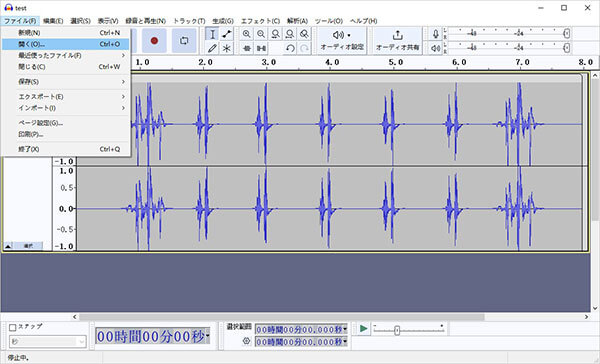This screenshot has width=600, height=364.
Task: Open selection end time format arrow
Action: [345, 341]
